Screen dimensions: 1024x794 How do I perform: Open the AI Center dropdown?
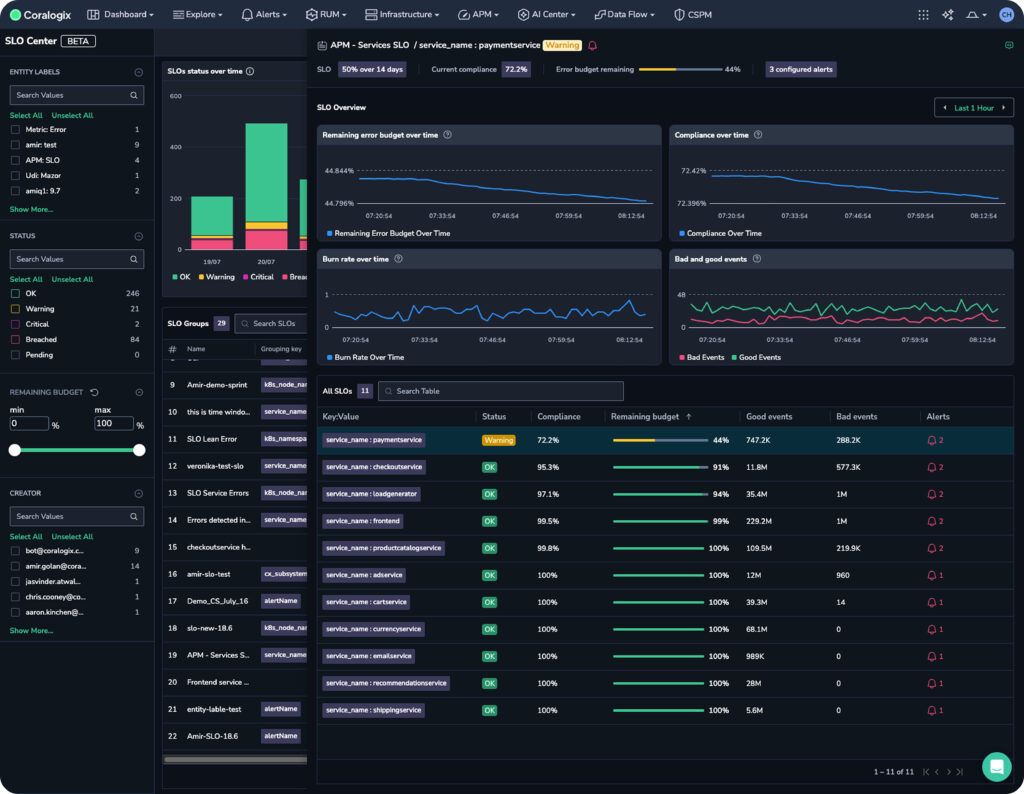tap(546, 14)
